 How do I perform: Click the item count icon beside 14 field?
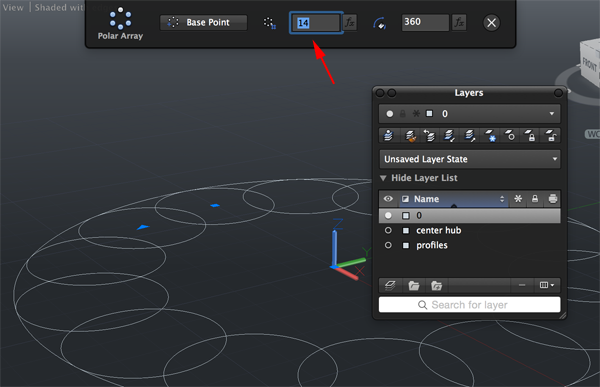(269, 23)
